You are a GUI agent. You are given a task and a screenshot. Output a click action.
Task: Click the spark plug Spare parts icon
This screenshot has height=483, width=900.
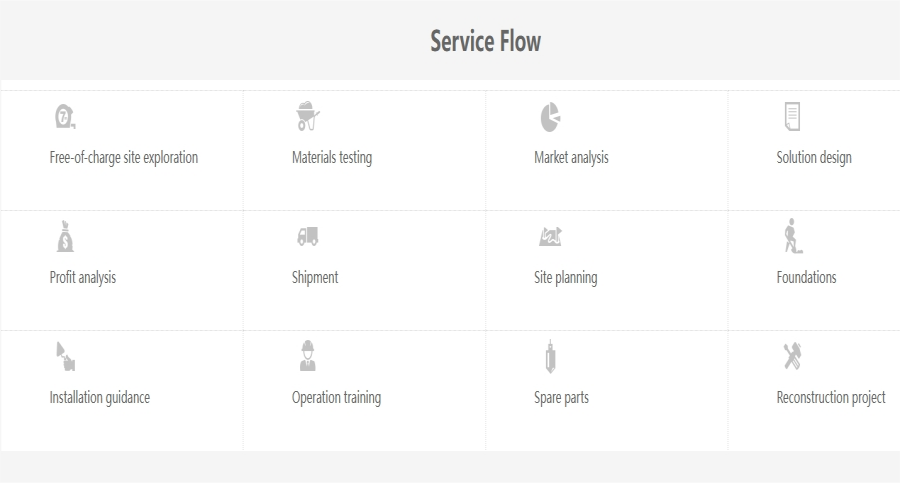click(550, 356)
